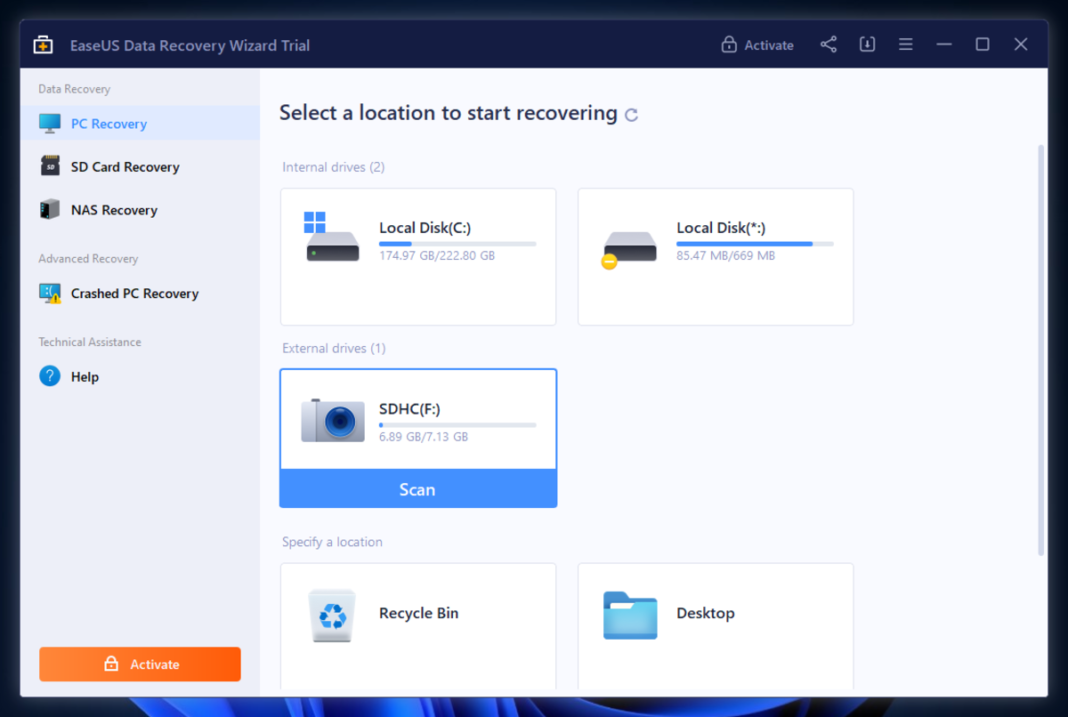Click Activate in the title bar
Viewport: 1068px width, 717px height.
757,44
